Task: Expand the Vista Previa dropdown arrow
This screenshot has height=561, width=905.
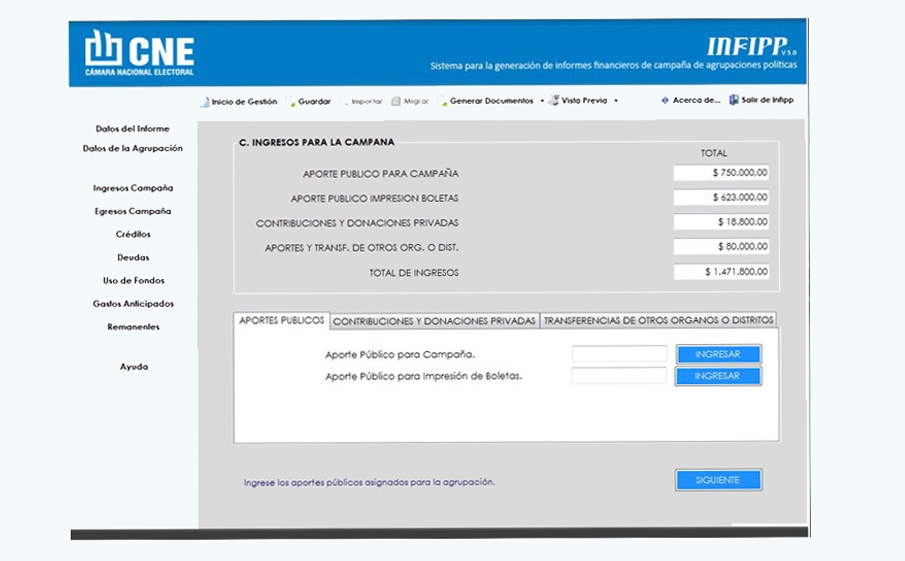Action: [616, 101]
